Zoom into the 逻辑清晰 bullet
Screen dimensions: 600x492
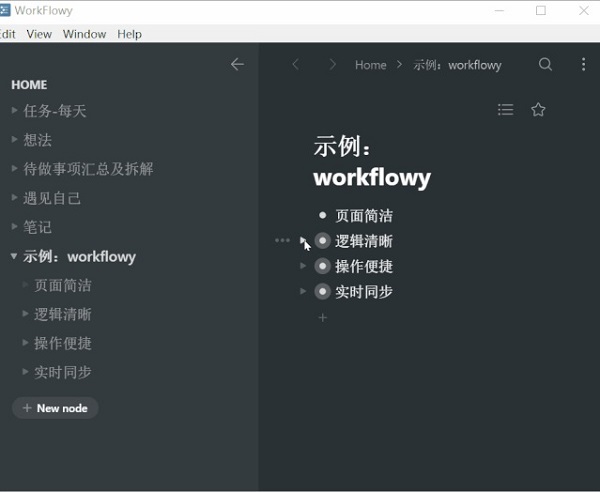pos(323,241)
